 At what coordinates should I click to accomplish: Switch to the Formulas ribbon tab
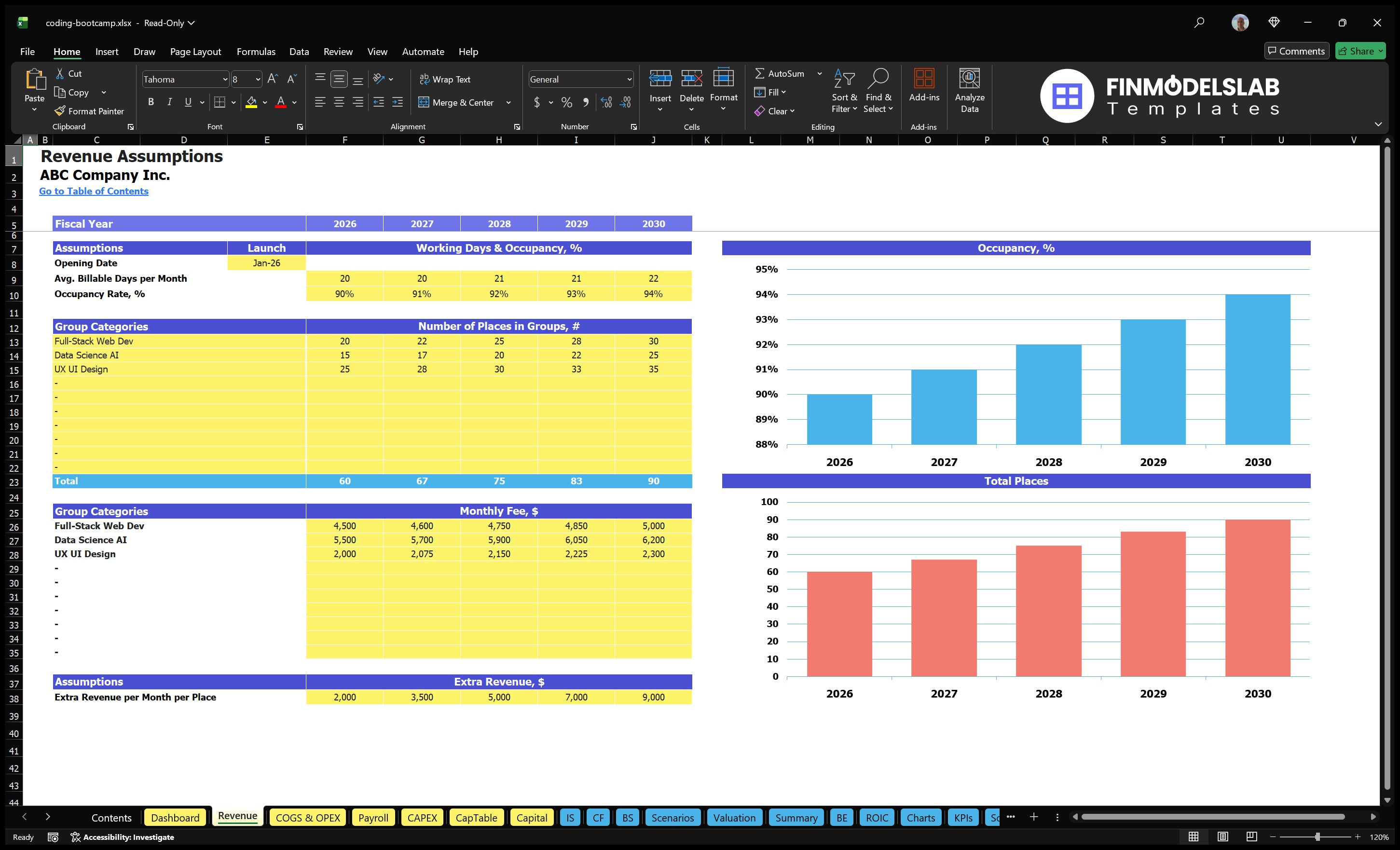(x=256, y=51)
